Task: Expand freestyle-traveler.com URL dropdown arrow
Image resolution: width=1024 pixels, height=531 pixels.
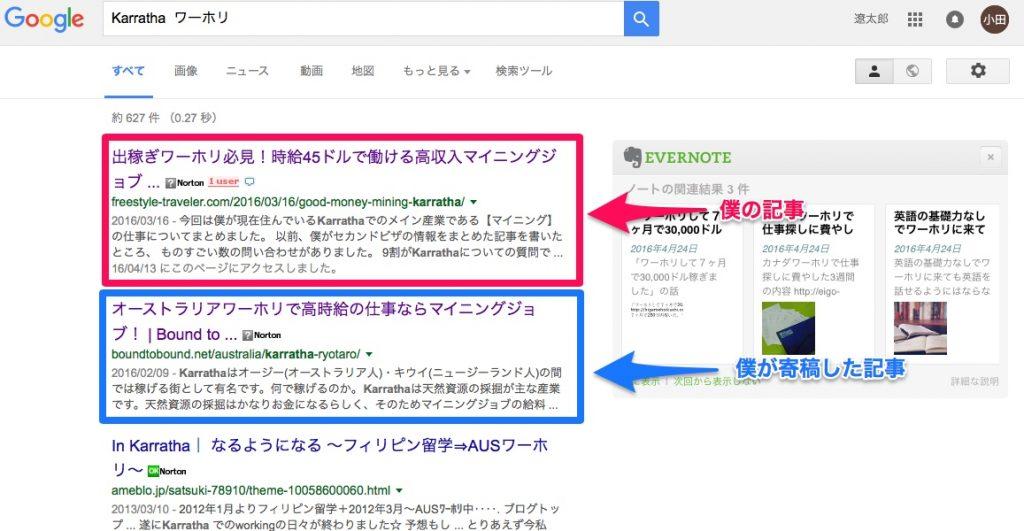Action: coord(473,202)
